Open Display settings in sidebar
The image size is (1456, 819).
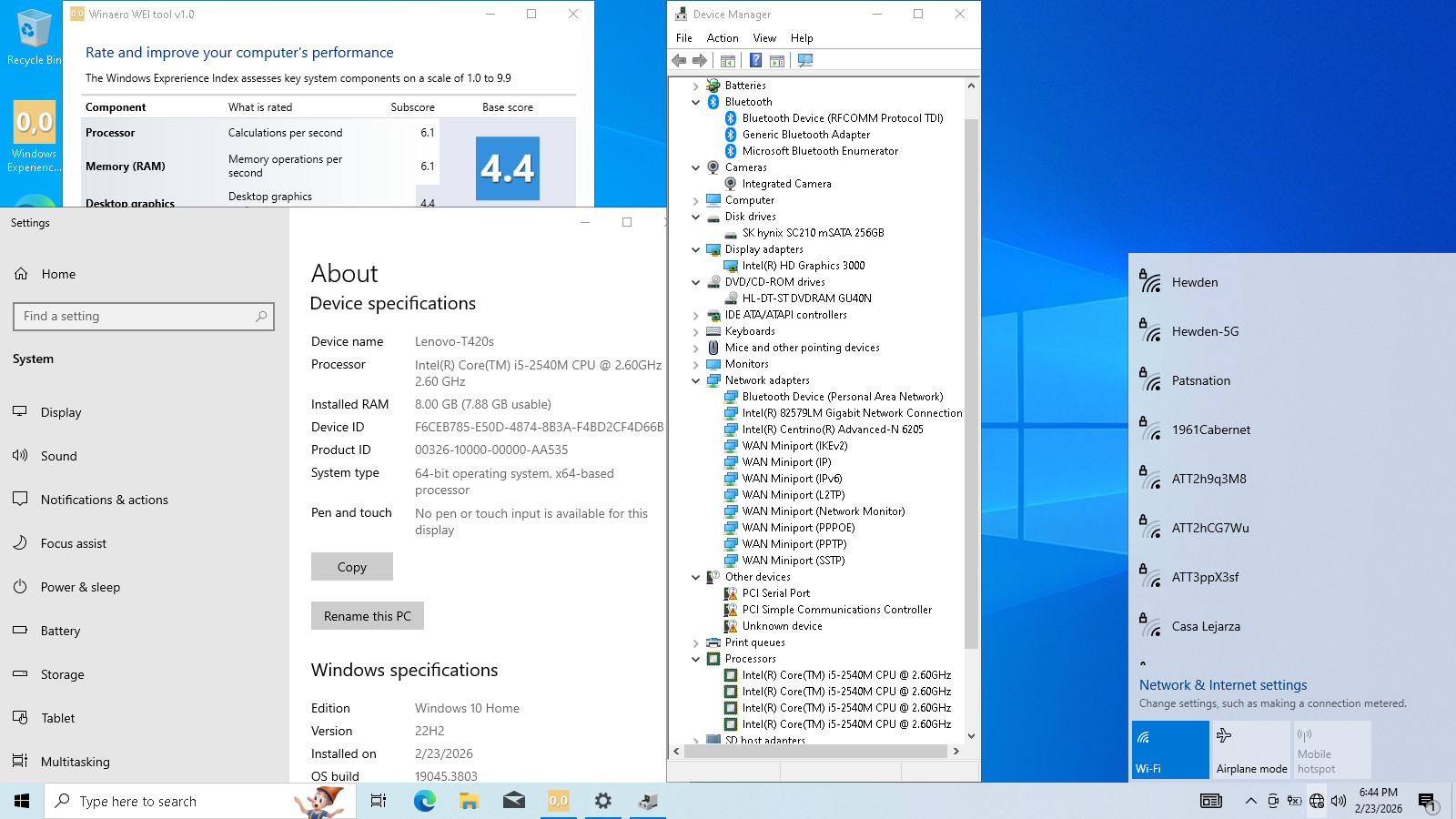click(x=61, y=412)
